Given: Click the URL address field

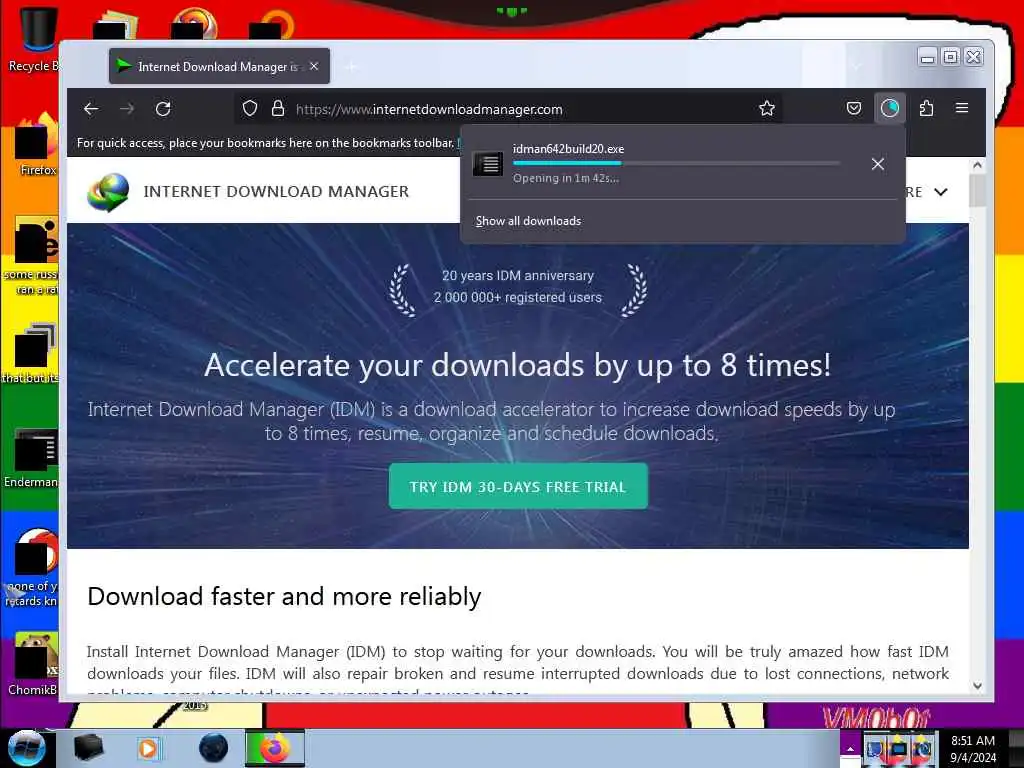Looking at the screenshot, I should [x=509, y=109].
